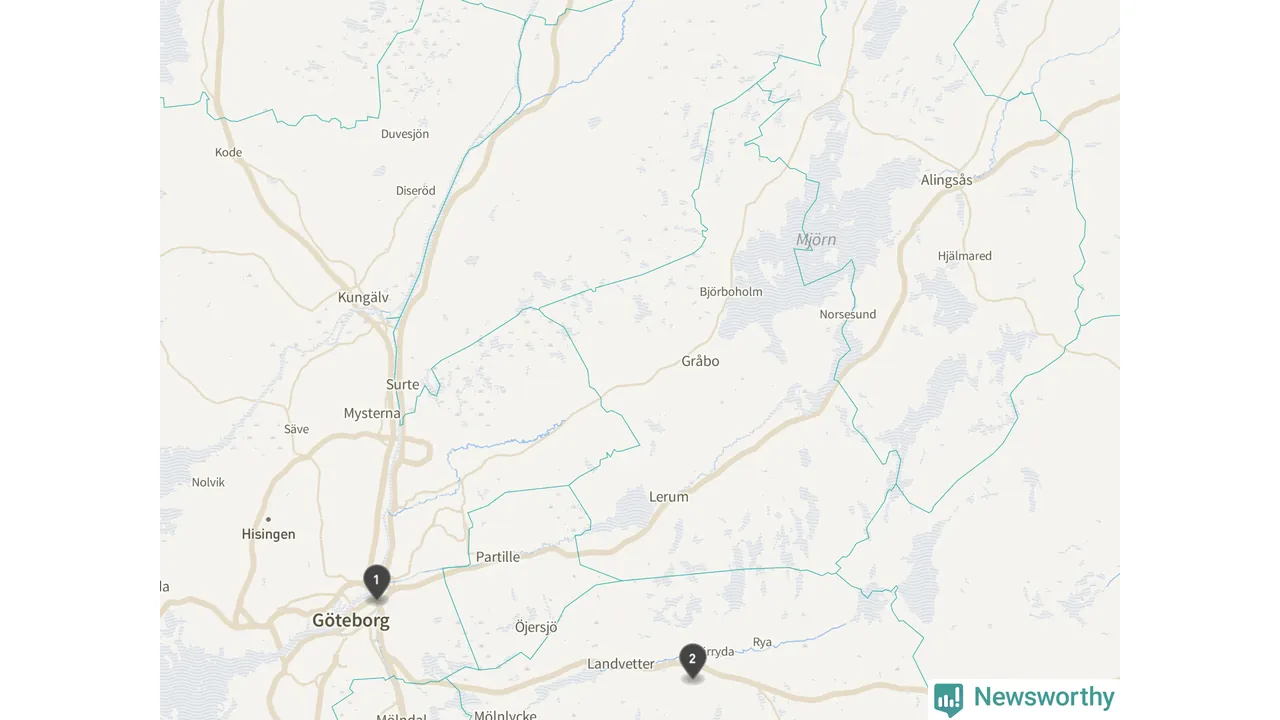Screen dimensions: 1280x720
Task: Click map marker number 1
Action: [376, 582]
